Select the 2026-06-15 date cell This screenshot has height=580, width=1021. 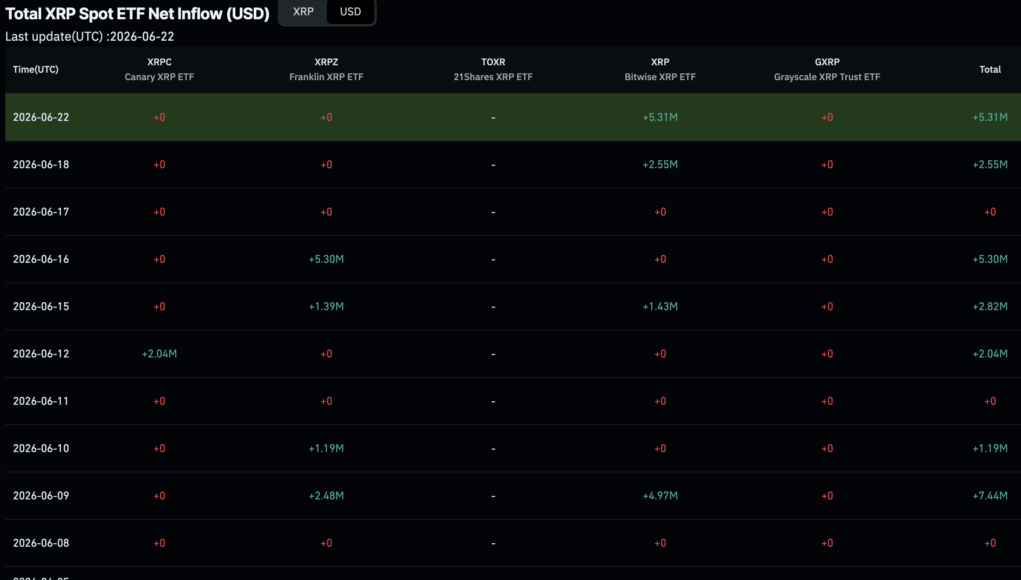point(41,307)
